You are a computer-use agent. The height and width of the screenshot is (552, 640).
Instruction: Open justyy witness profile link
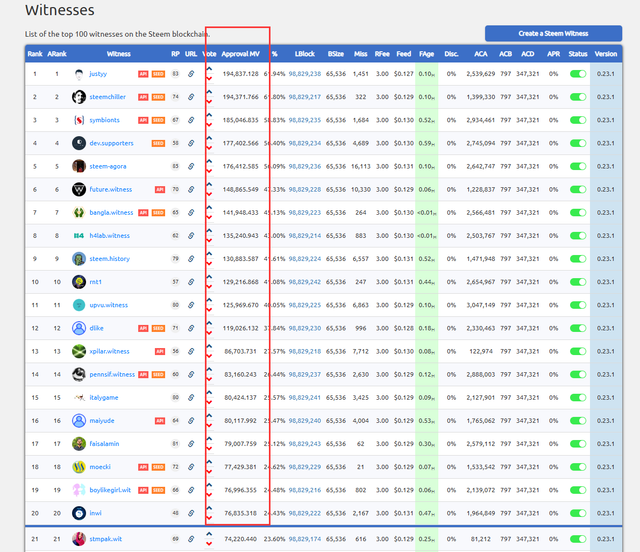click(98, 74)
